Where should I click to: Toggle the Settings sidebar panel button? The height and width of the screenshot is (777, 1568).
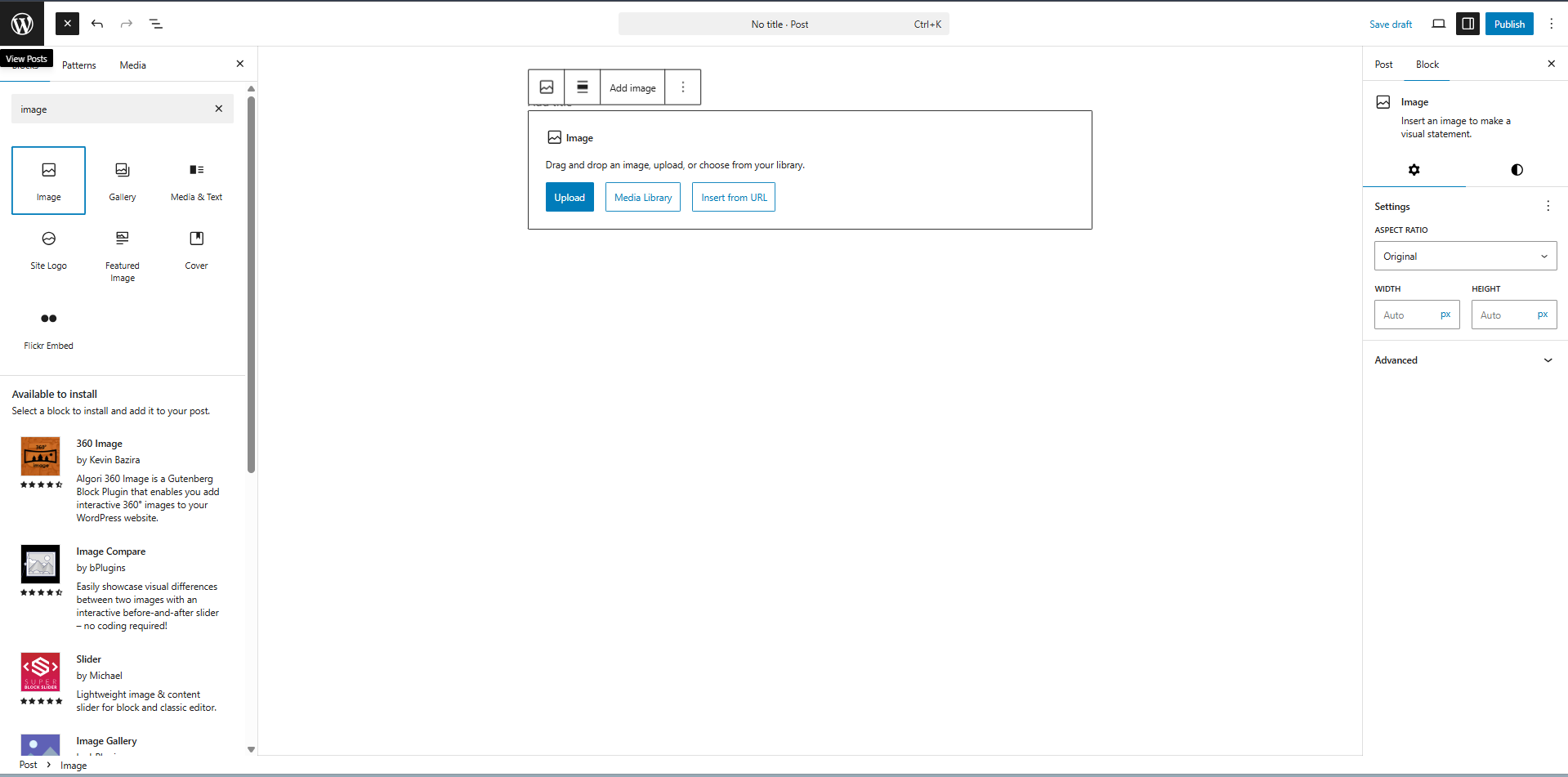pyautogui.click(x=1467, y=24)
